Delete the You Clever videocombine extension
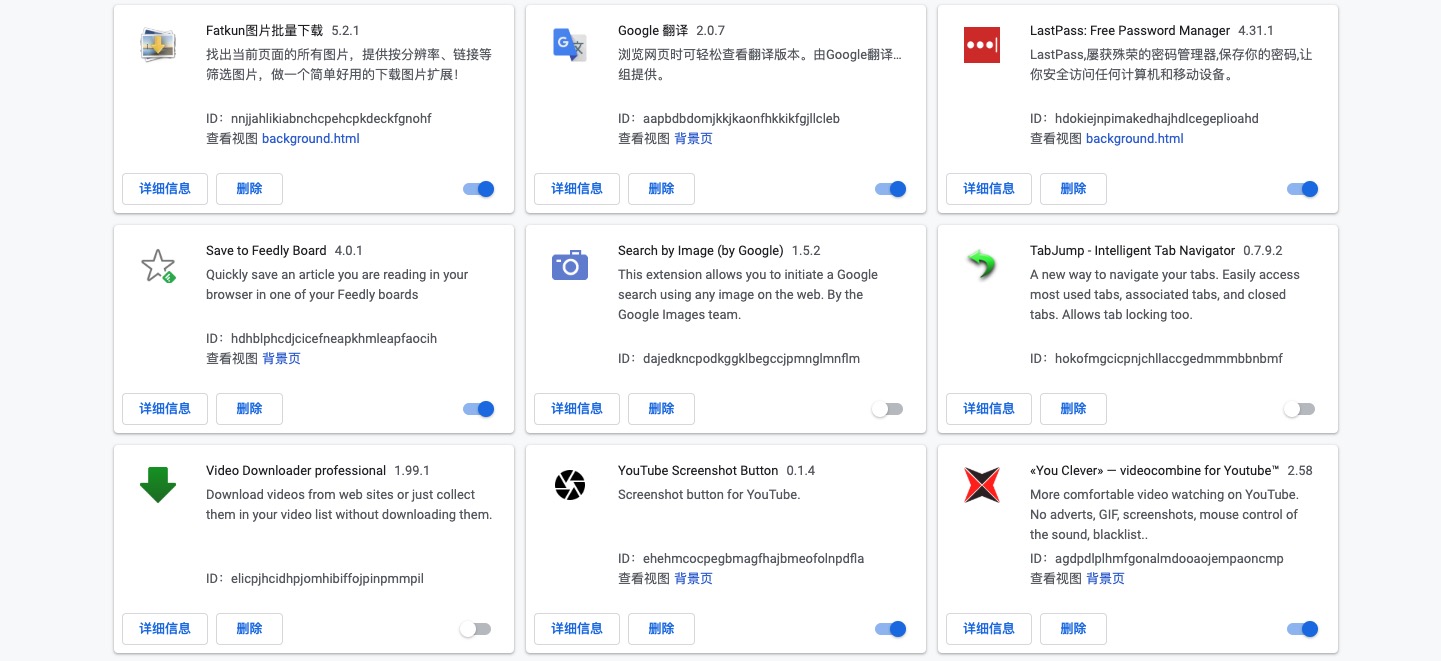The width and height of the screenshot is (1441, 661). (1073, 629)
